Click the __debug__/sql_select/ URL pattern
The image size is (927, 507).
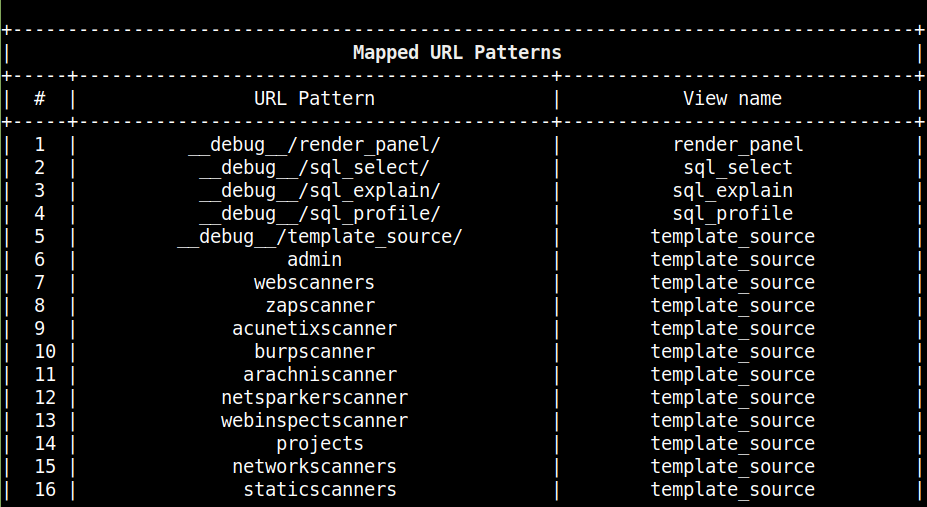pyautogui.click(x=315, y=168)
